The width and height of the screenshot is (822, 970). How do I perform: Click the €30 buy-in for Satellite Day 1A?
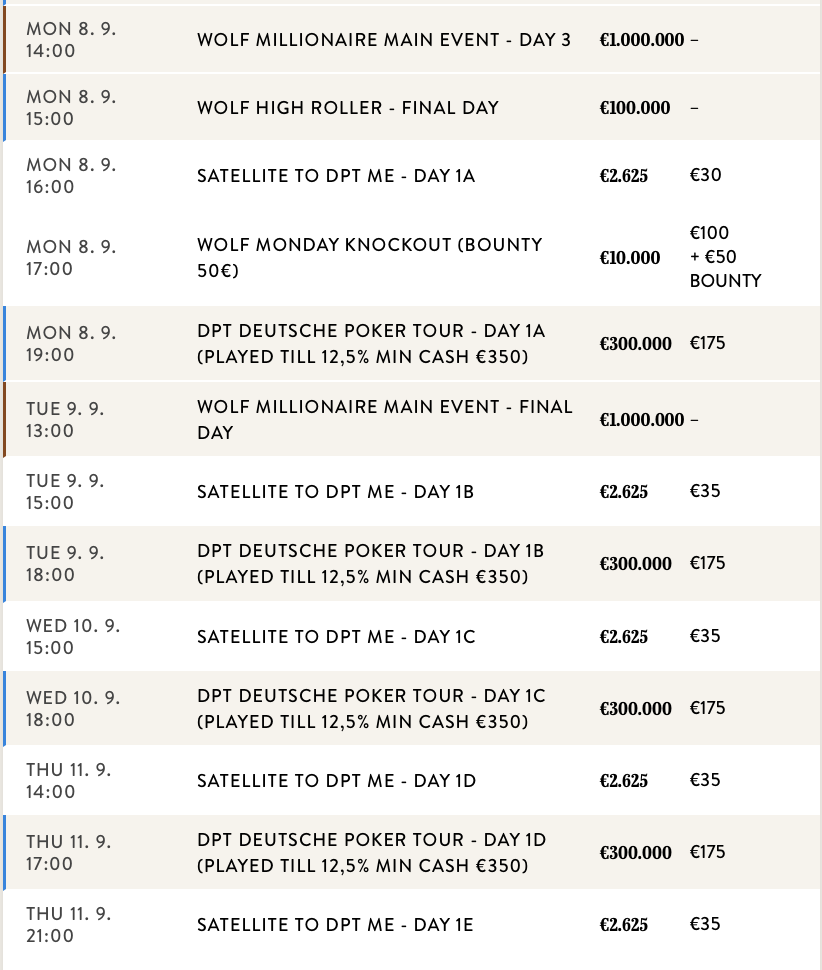(x=705, y=175)
